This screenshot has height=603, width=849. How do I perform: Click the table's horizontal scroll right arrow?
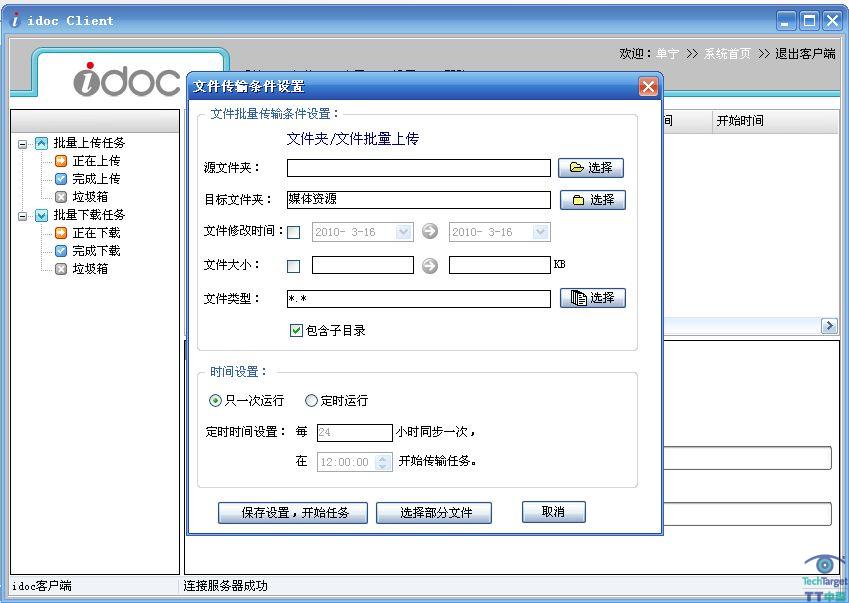(x=829, y=326)
